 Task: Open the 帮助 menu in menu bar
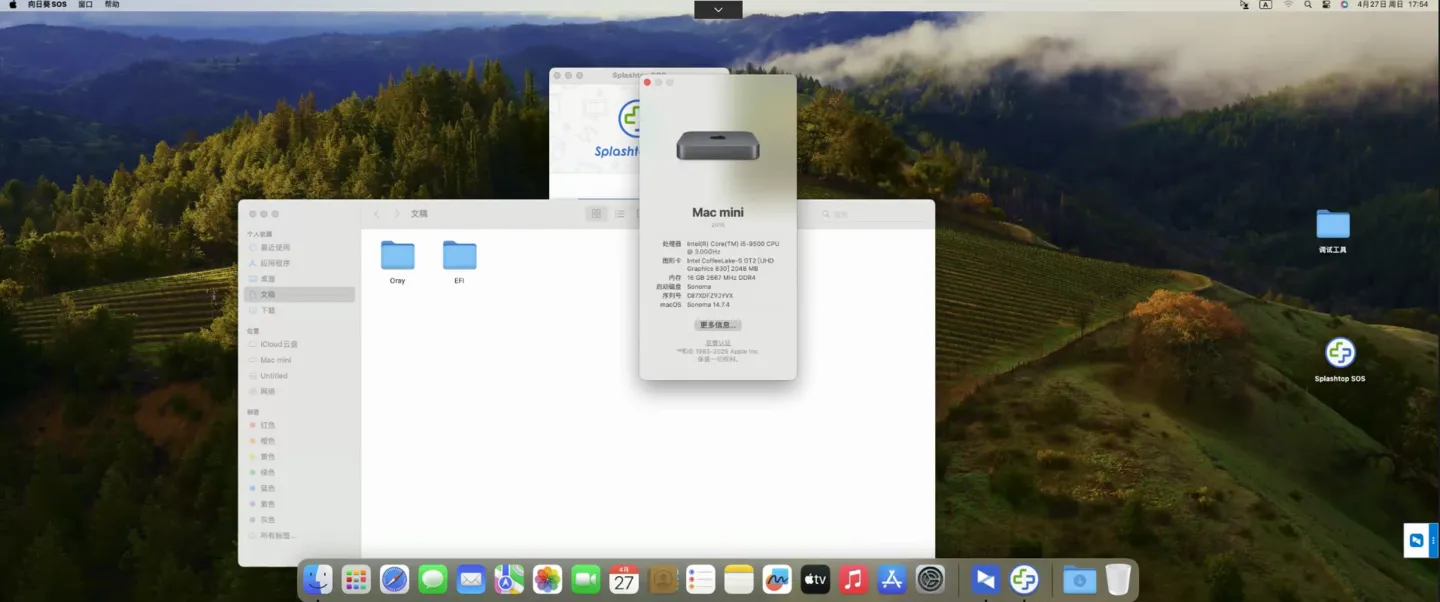tap(112, 5)
